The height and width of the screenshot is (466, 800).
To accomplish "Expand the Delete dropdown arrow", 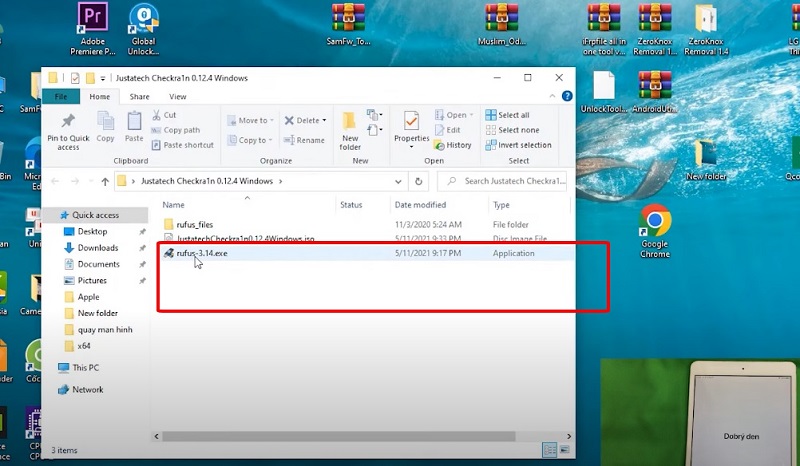I will [x=325, y=121].
